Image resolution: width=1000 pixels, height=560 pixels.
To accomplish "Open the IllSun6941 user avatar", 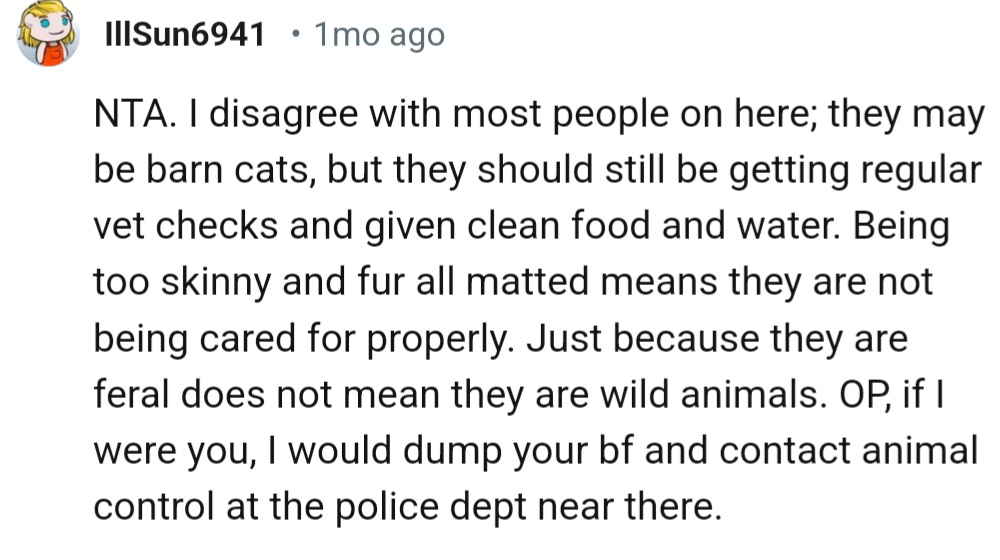I will (x=48, y=33).
